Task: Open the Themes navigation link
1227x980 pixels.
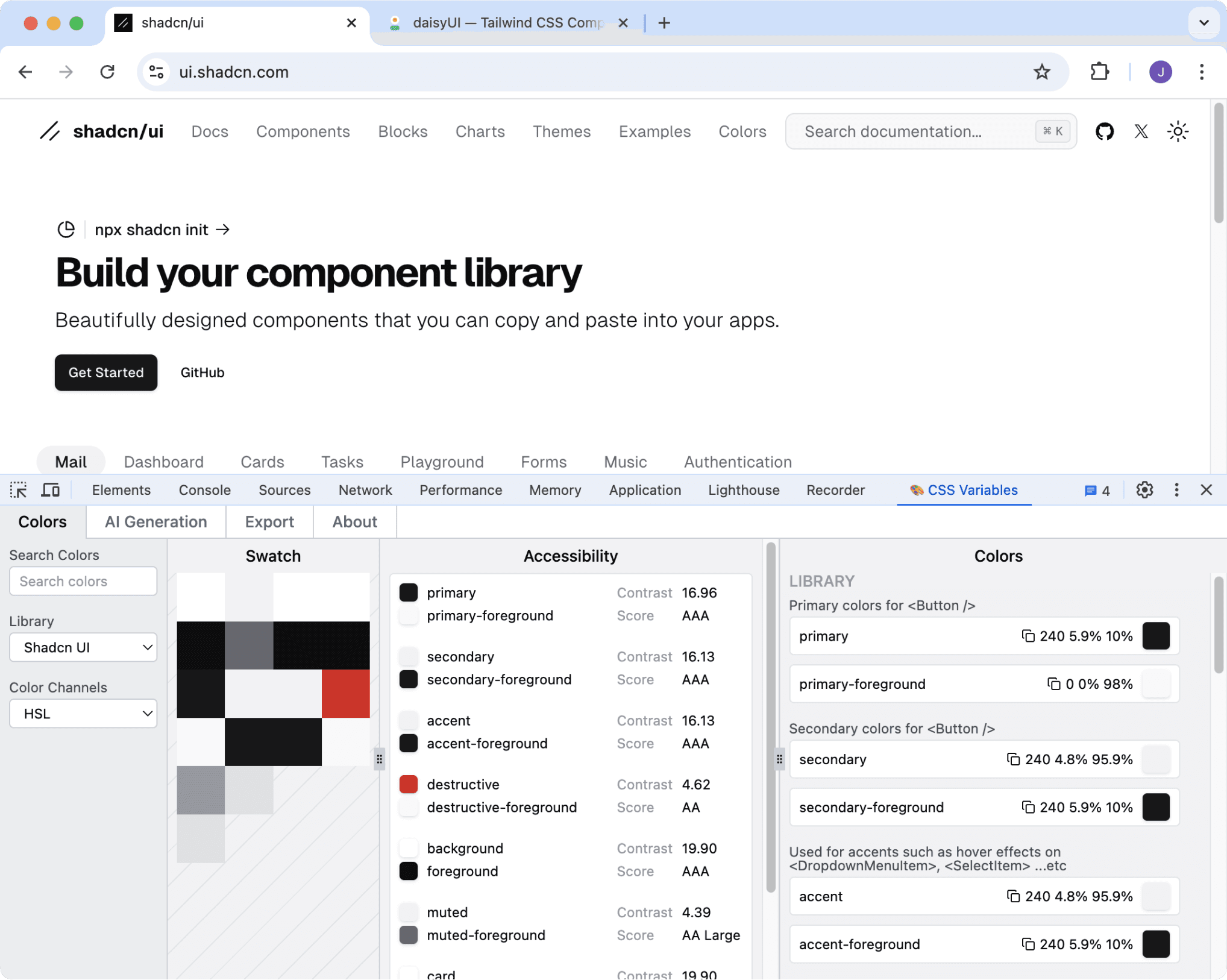Action: tap(562, 131)
